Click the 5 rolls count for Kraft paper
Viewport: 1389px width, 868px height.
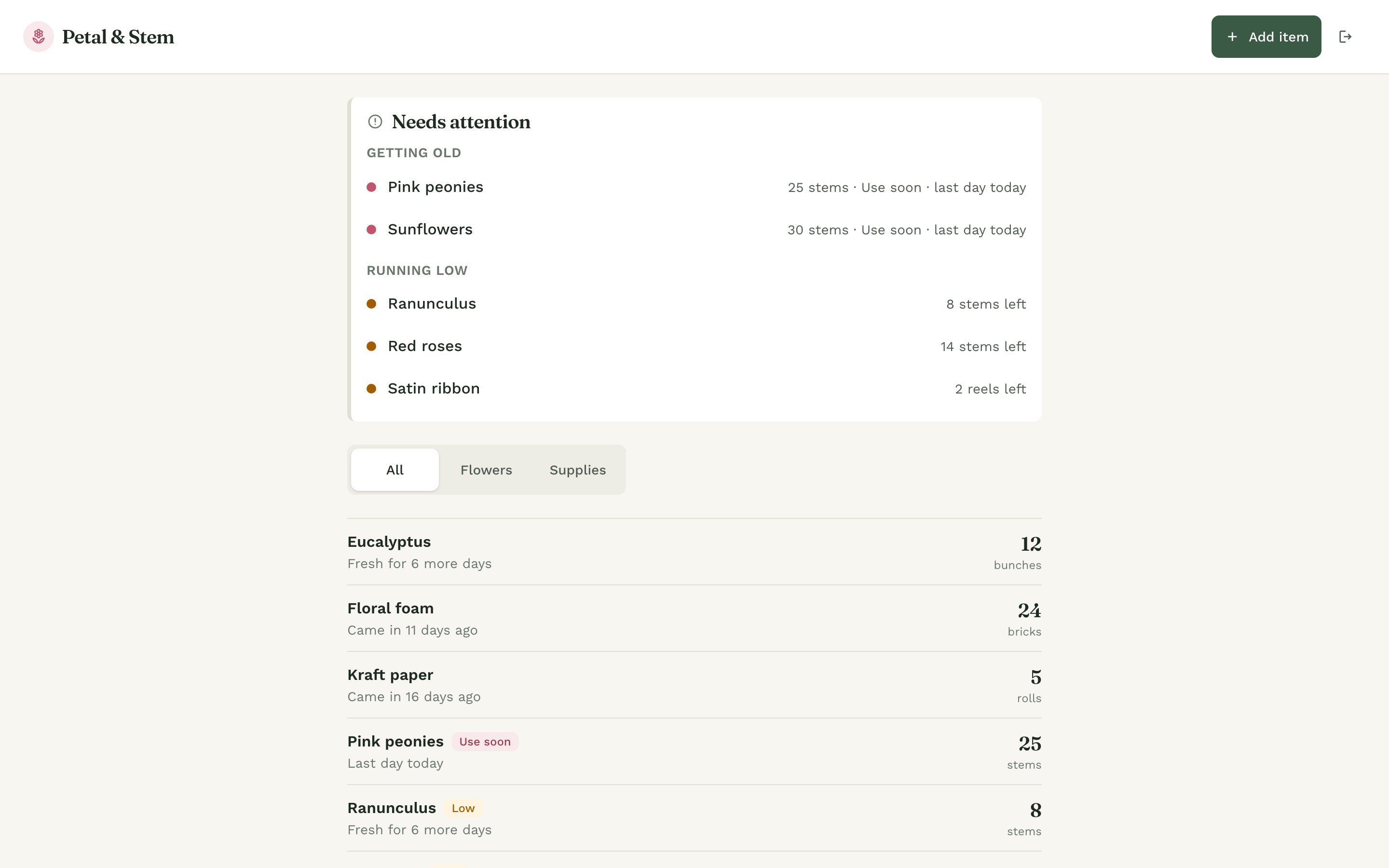pyautogui.click(x=1029, y=686)
